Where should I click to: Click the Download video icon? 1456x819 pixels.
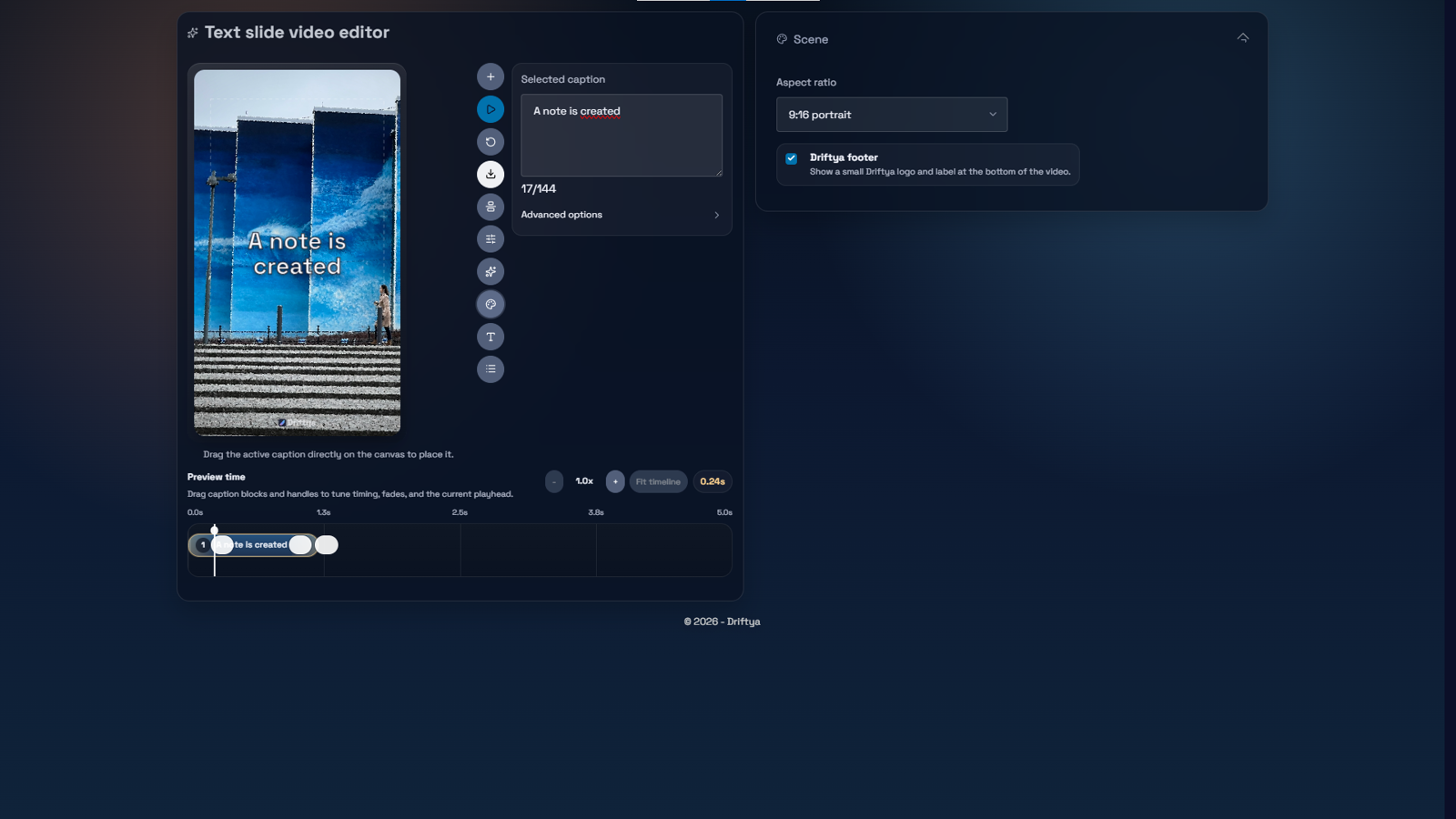pos(490,174)
